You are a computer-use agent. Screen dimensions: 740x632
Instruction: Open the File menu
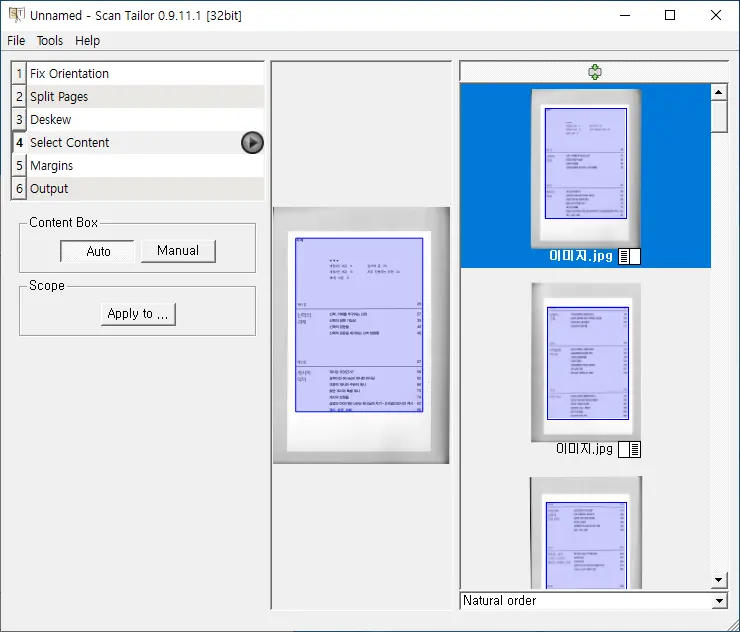[16, 41]
